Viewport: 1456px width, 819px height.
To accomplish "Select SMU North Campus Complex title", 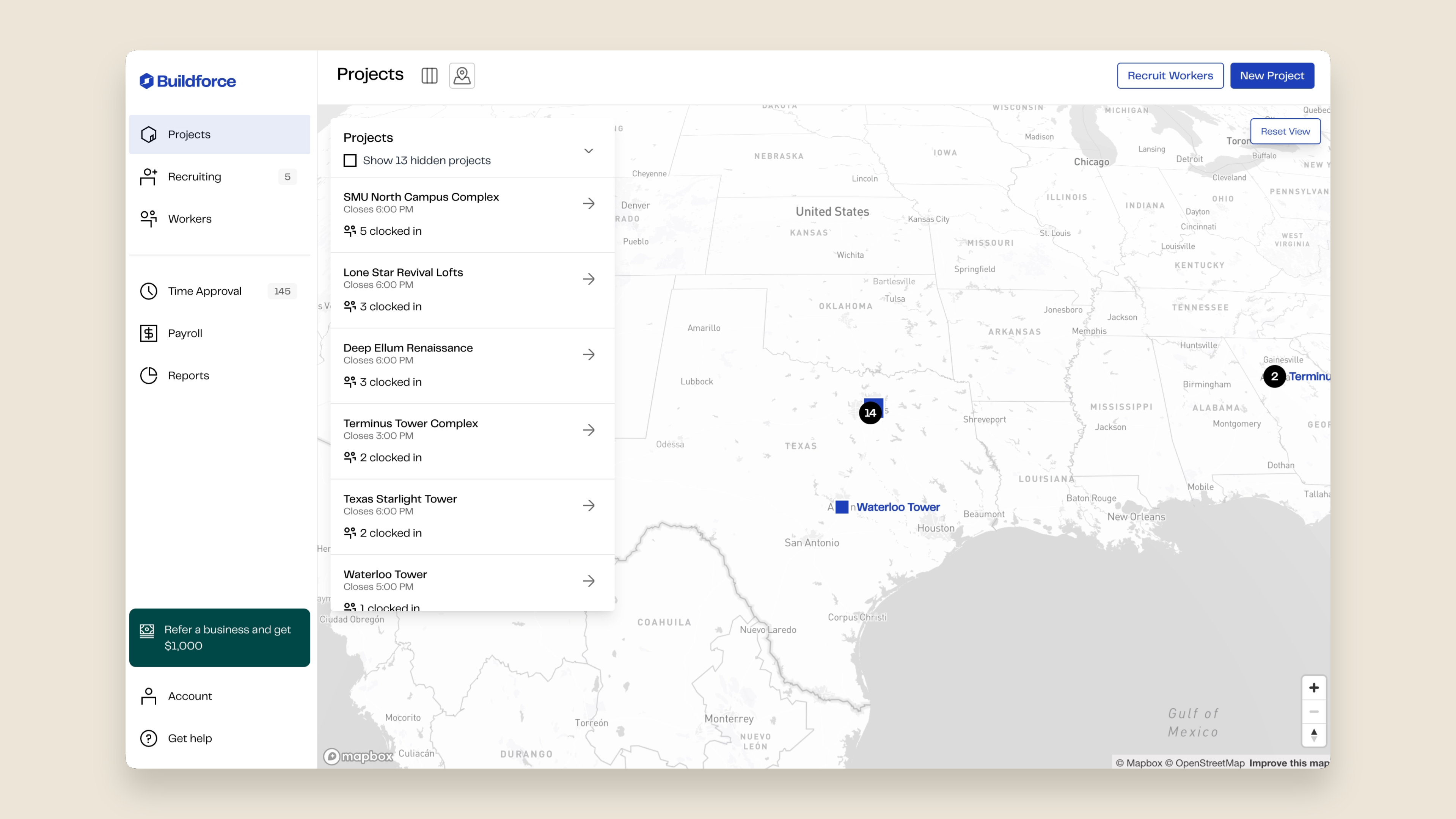I will (421, 197).
